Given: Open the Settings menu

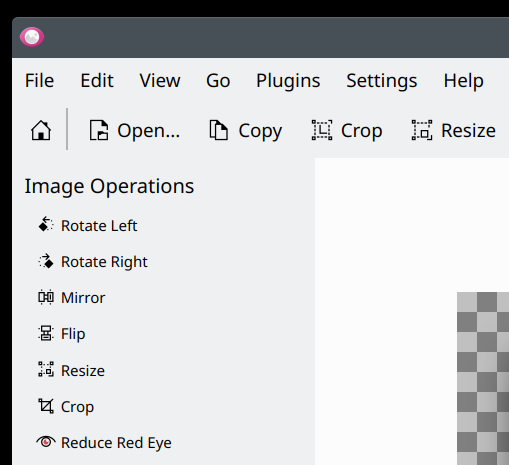Looking at the screenshot, I should tap(382, 81).
